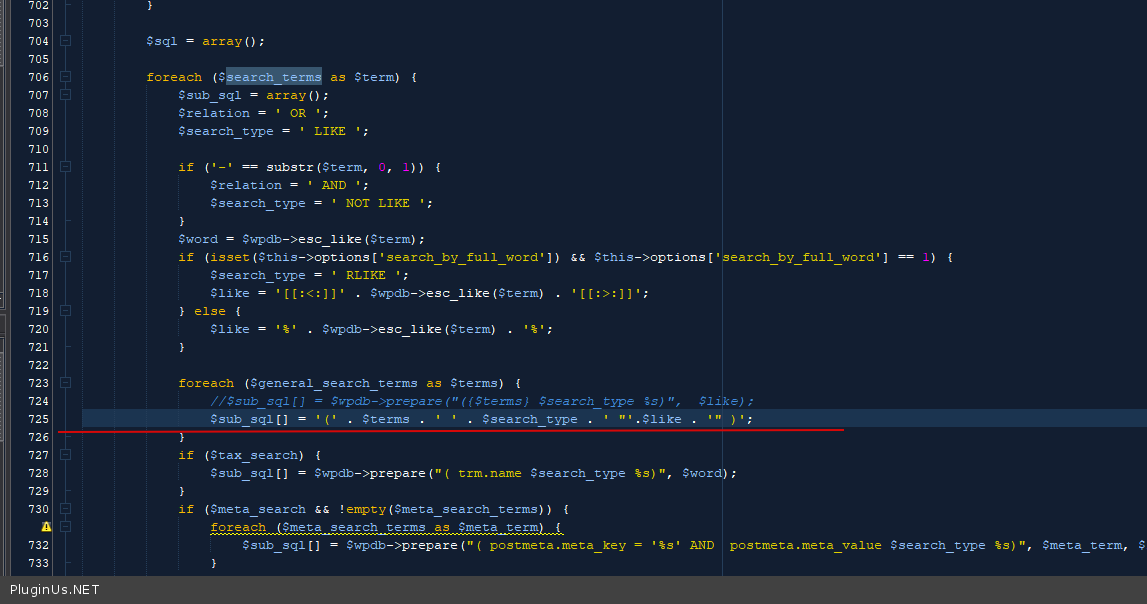Click line number 715 in the gutter

click(x=38, y=239)
